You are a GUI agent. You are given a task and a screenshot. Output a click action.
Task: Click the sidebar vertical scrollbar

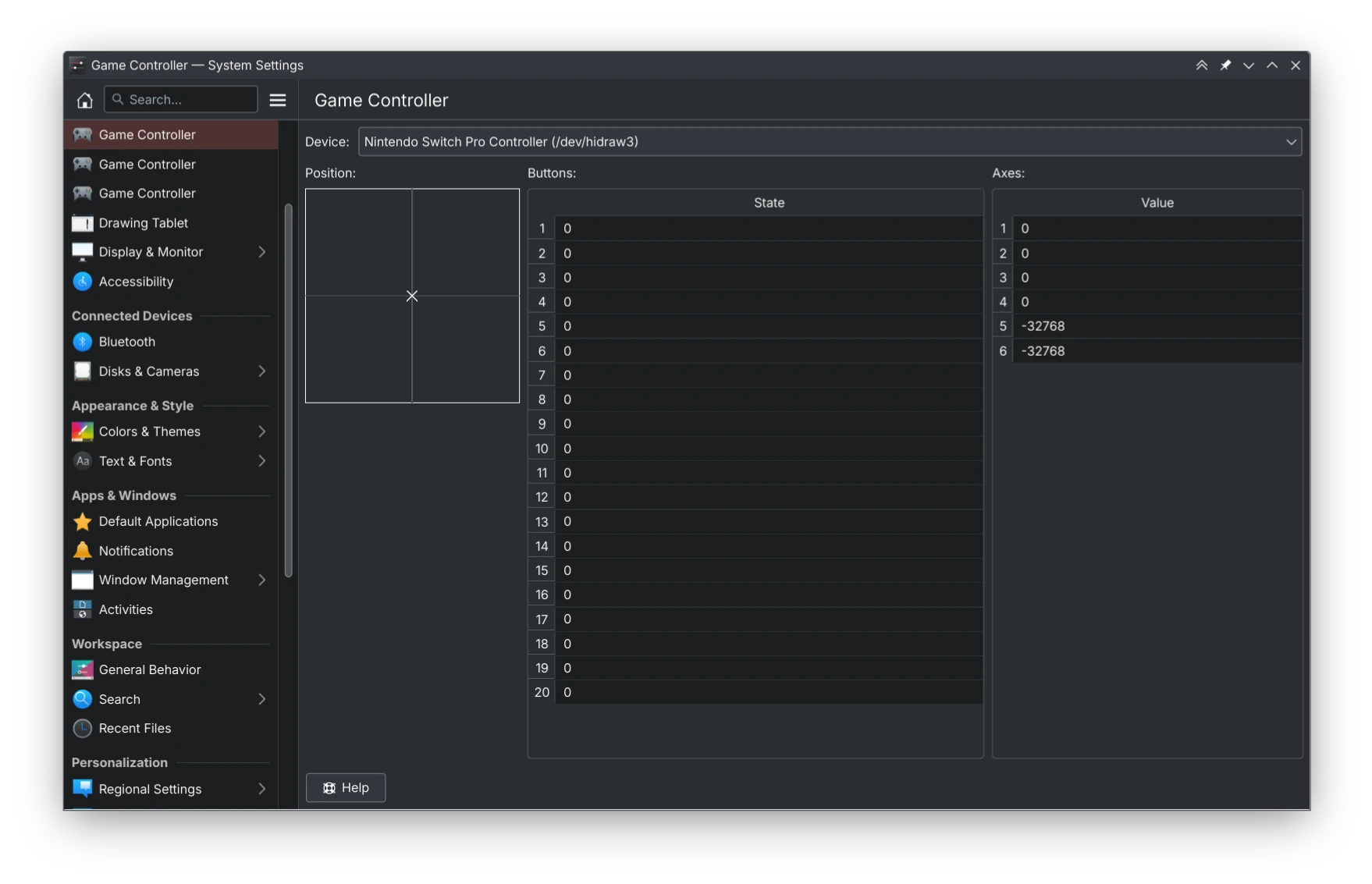click(288, 390)
